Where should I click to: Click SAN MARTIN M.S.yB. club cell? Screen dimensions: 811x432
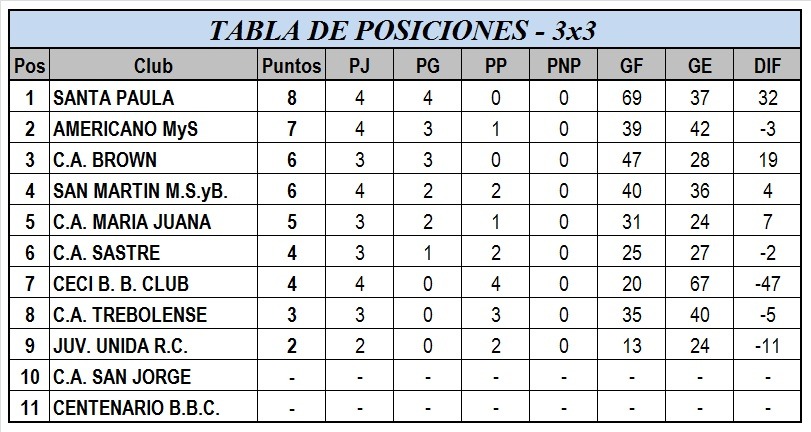tap(154, 190)
